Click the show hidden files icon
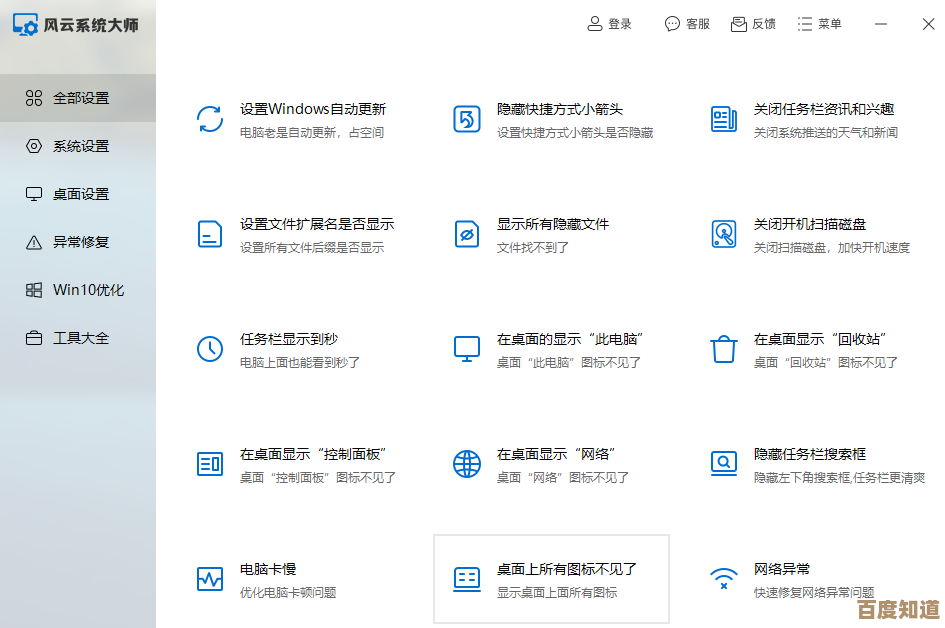The height and width of the screenshot is (628, 945). click(x=467, y=235)
